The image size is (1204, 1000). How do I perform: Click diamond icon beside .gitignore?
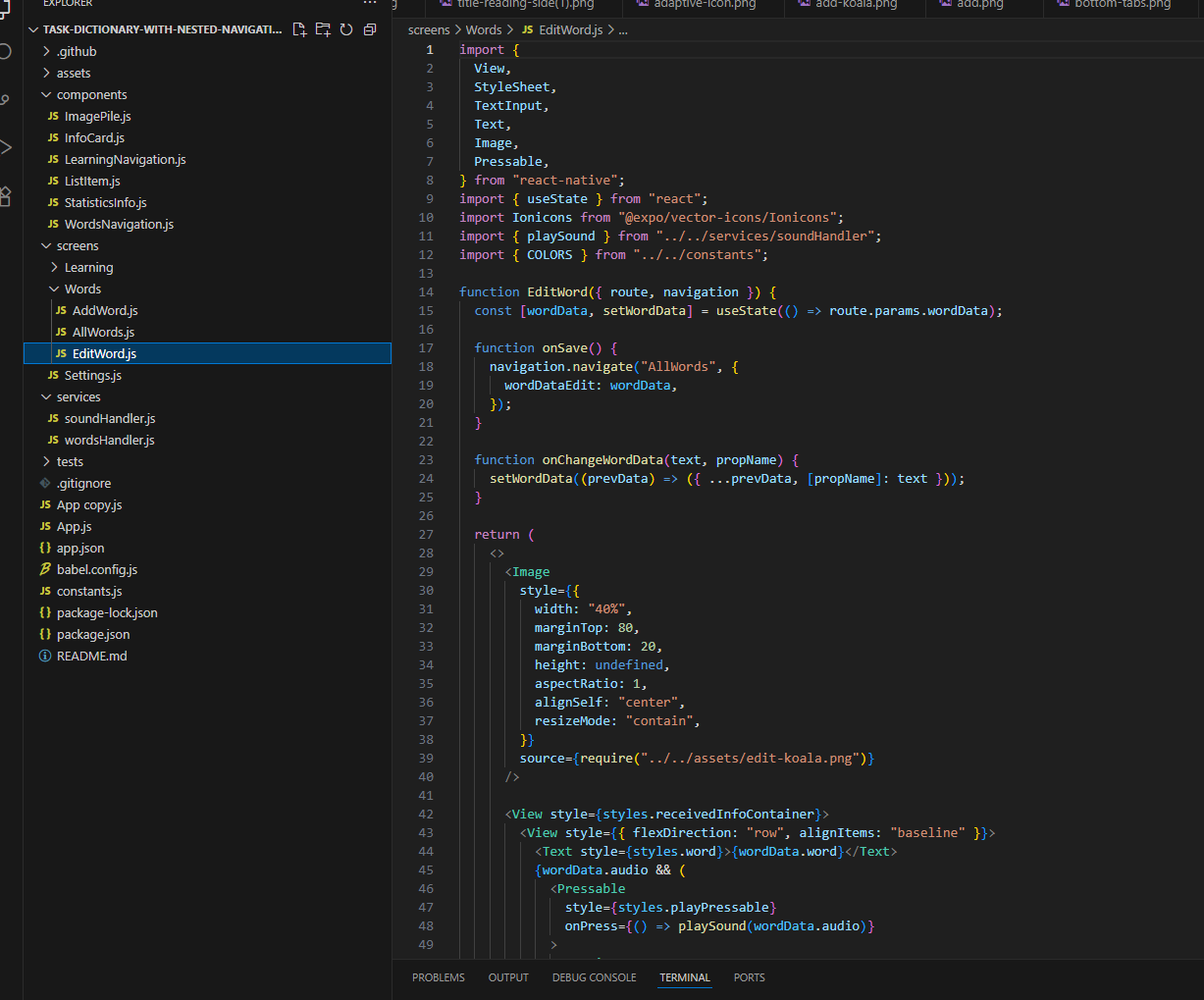(45, 484)
